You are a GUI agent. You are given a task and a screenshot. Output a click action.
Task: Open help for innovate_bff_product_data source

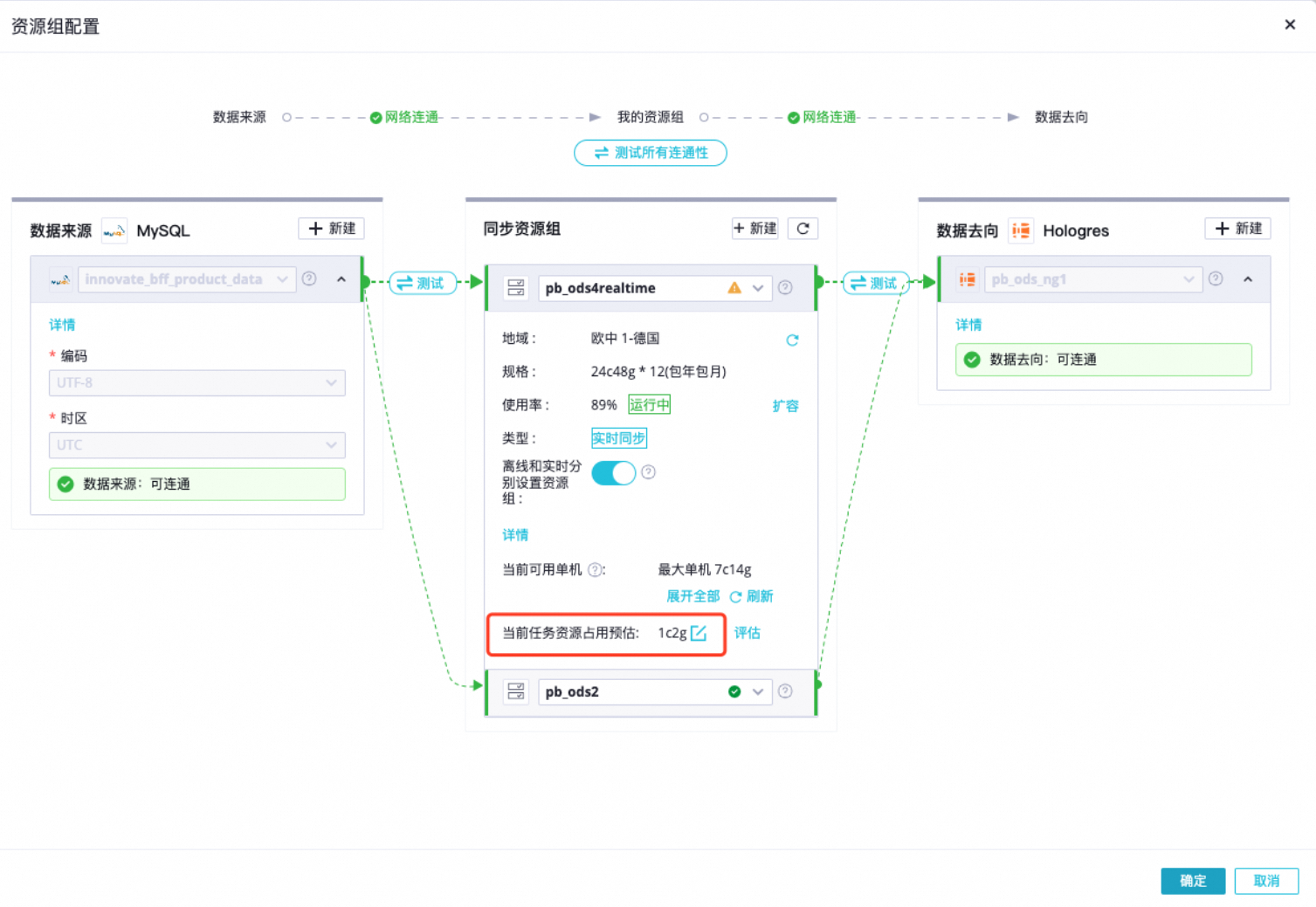309,278
